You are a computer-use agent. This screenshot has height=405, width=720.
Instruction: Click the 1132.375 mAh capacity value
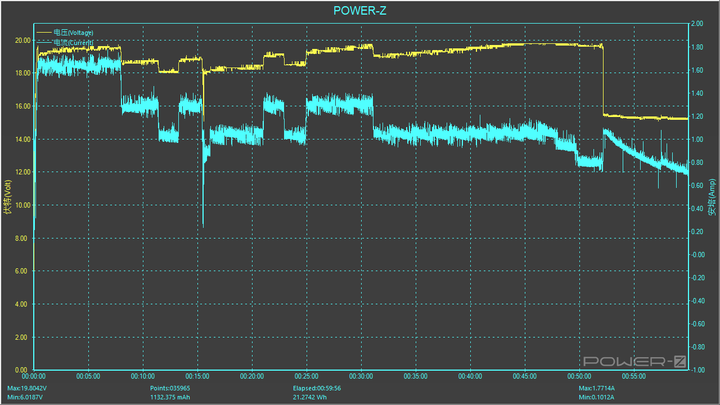coord(169,397)
